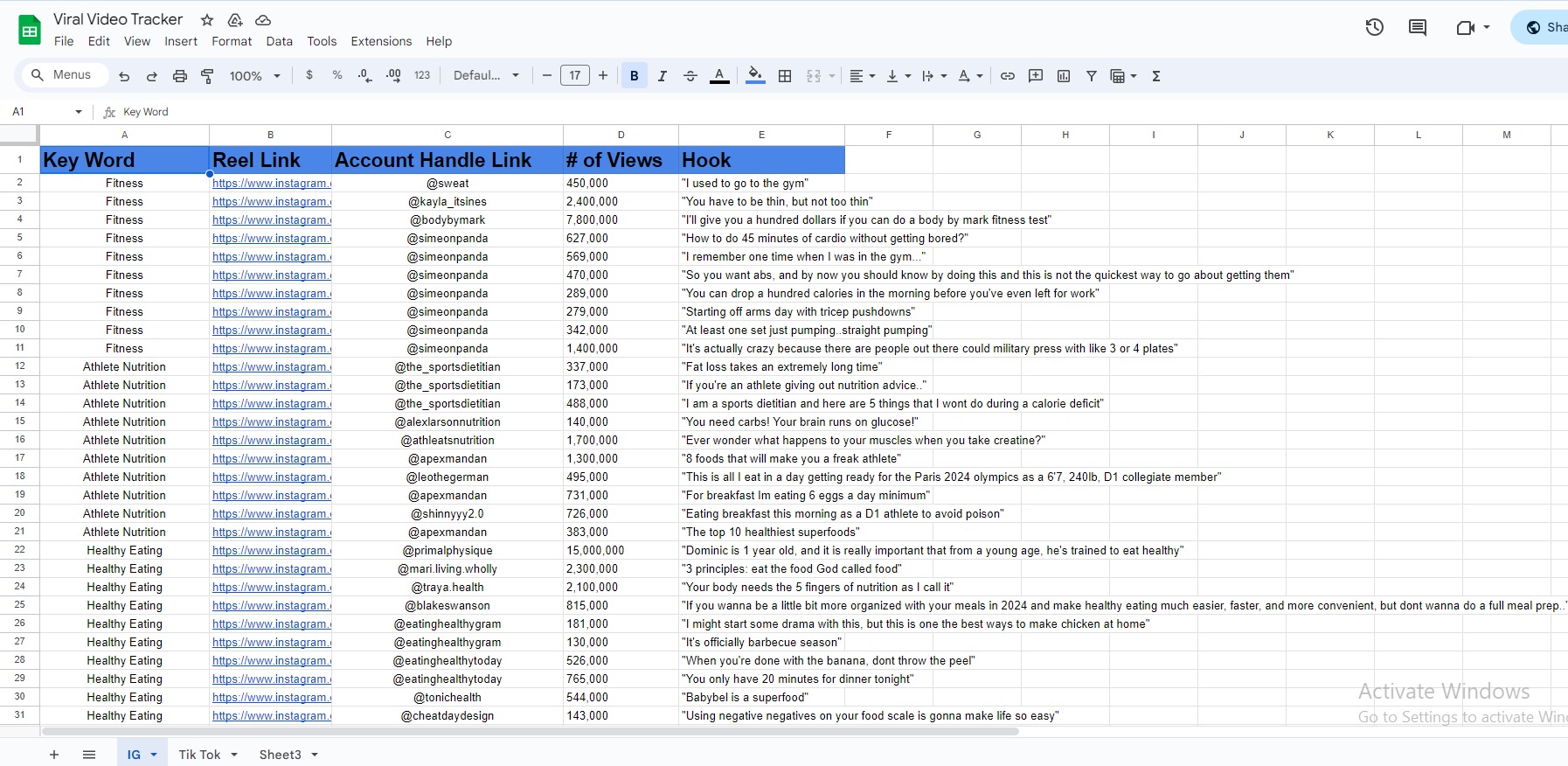Expand the Tik Tok tab options arrow
Screen dimensions: 1568x766
tap(234, 755)
